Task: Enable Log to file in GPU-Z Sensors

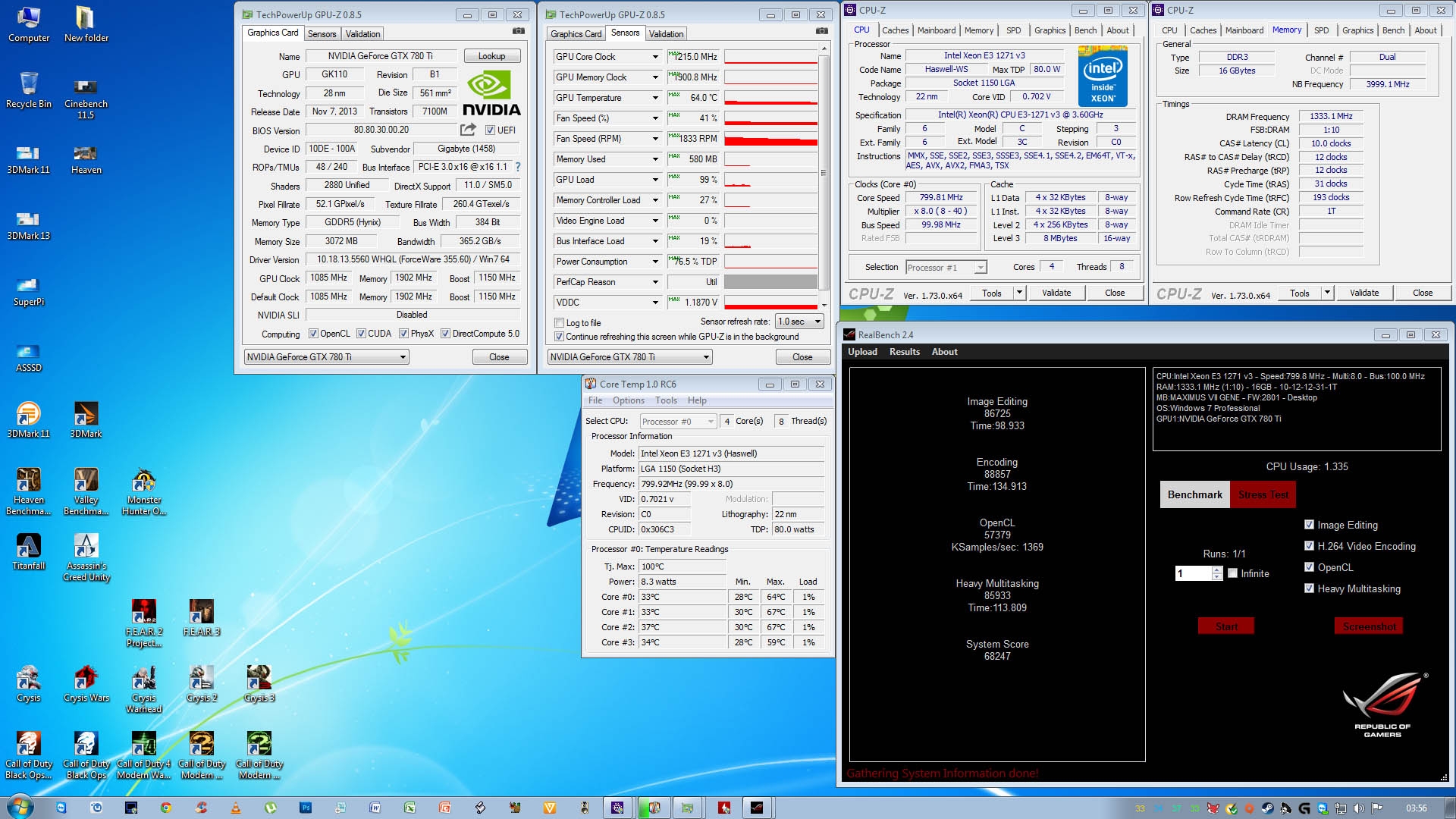Action: 560,323
